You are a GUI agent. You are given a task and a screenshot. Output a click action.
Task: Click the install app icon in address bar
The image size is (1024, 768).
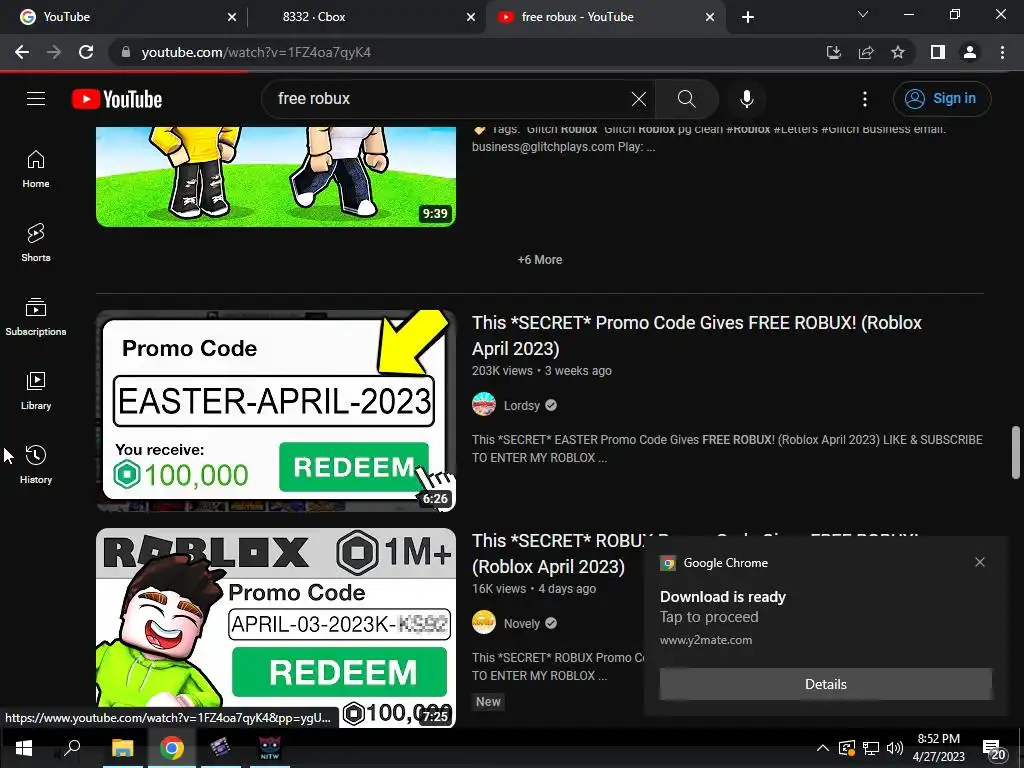pos(833,52)
